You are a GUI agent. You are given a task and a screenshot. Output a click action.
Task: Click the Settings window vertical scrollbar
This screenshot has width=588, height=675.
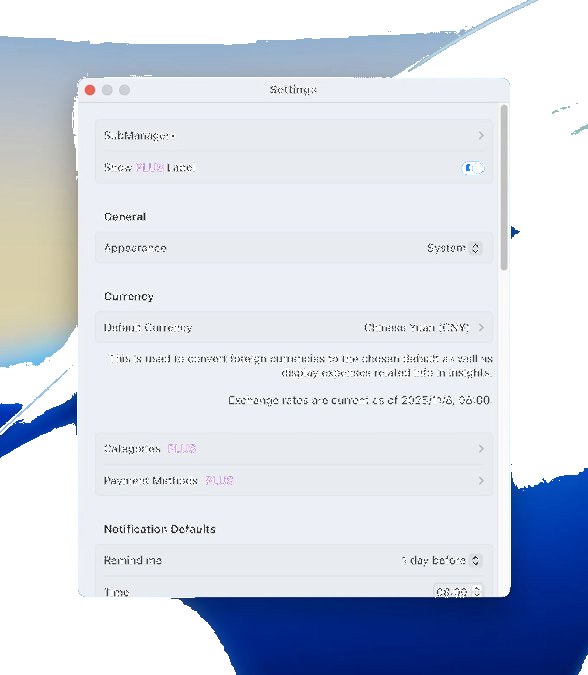[x=504, y=188]
